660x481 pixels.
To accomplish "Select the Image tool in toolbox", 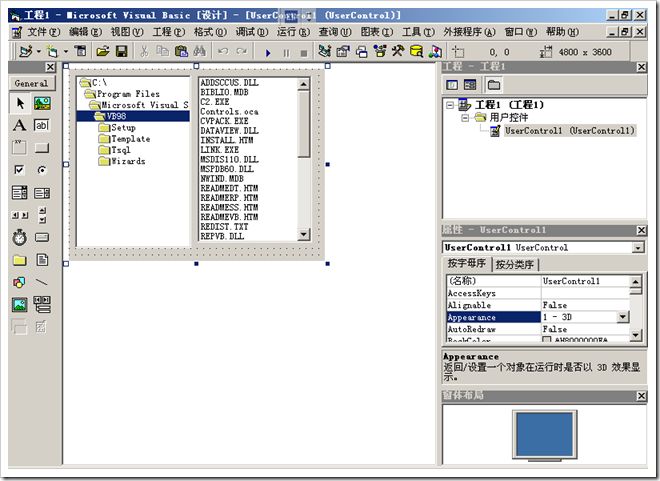I will click(x=19, y=305).
